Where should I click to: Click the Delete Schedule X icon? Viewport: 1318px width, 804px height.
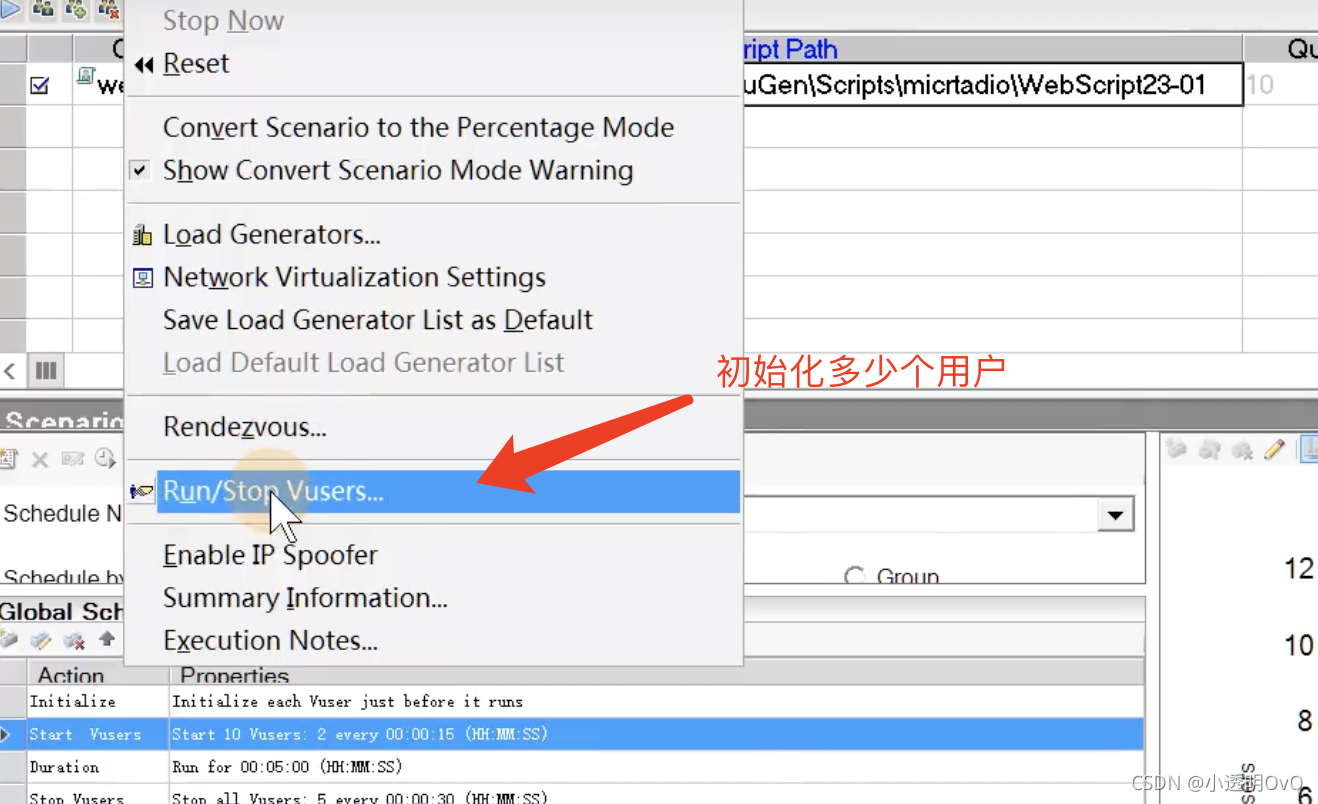[40, 459]
